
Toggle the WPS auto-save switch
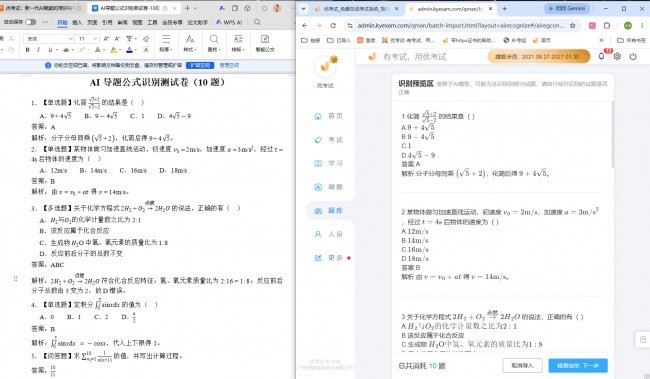click(x=31, y=22)
